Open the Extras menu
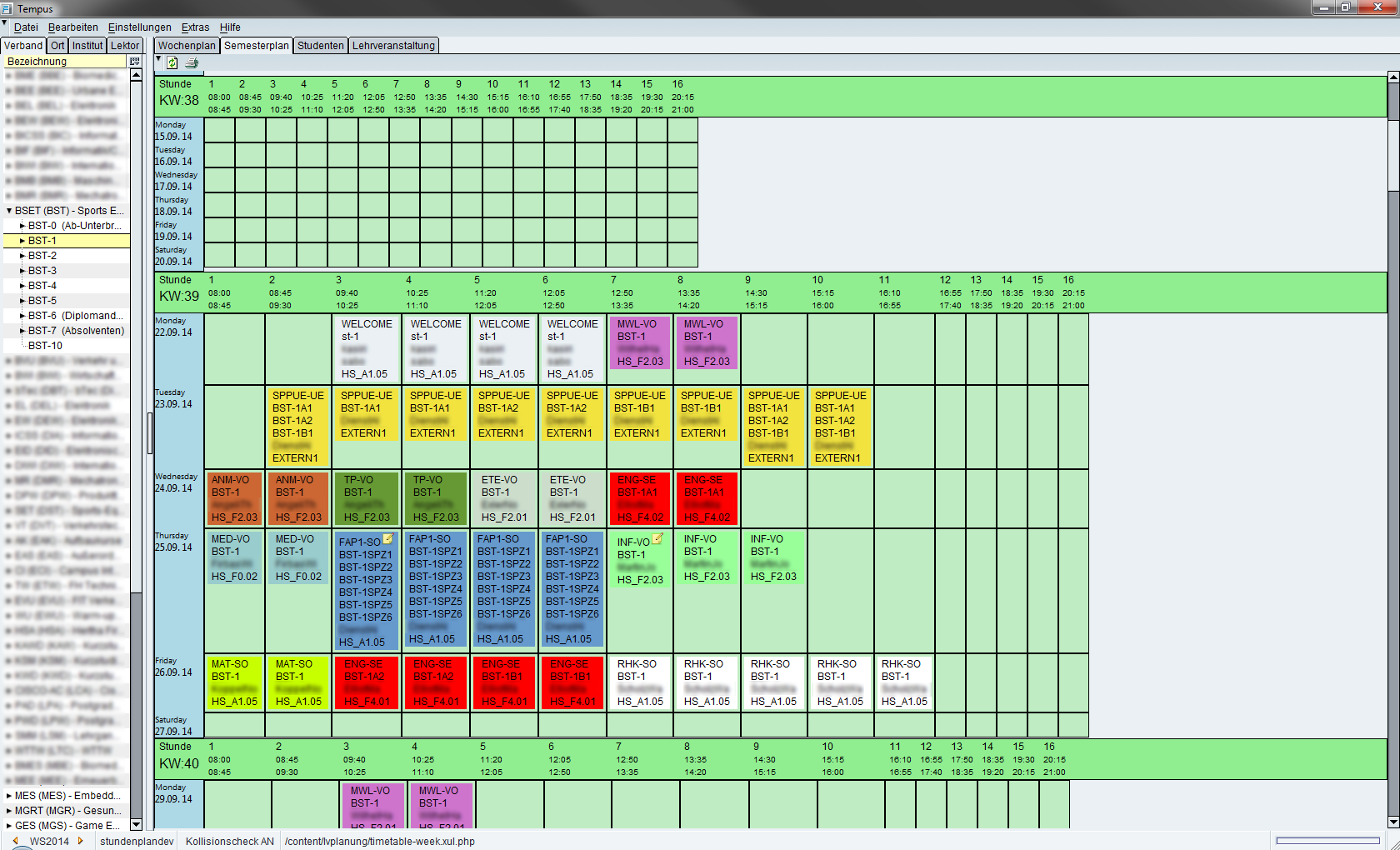 click(195, 27)
